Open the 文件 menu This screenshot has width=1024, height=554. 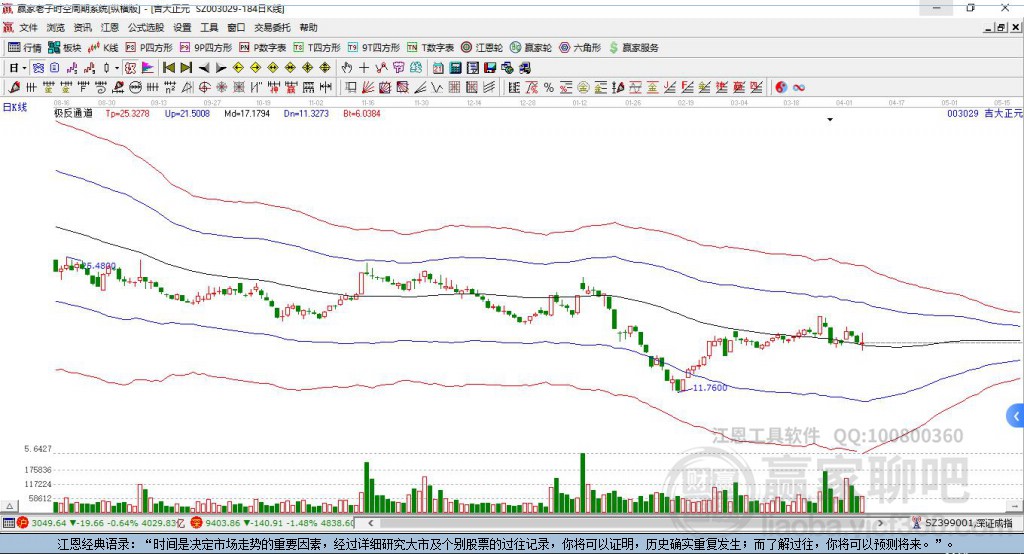[x=29, y=27]
